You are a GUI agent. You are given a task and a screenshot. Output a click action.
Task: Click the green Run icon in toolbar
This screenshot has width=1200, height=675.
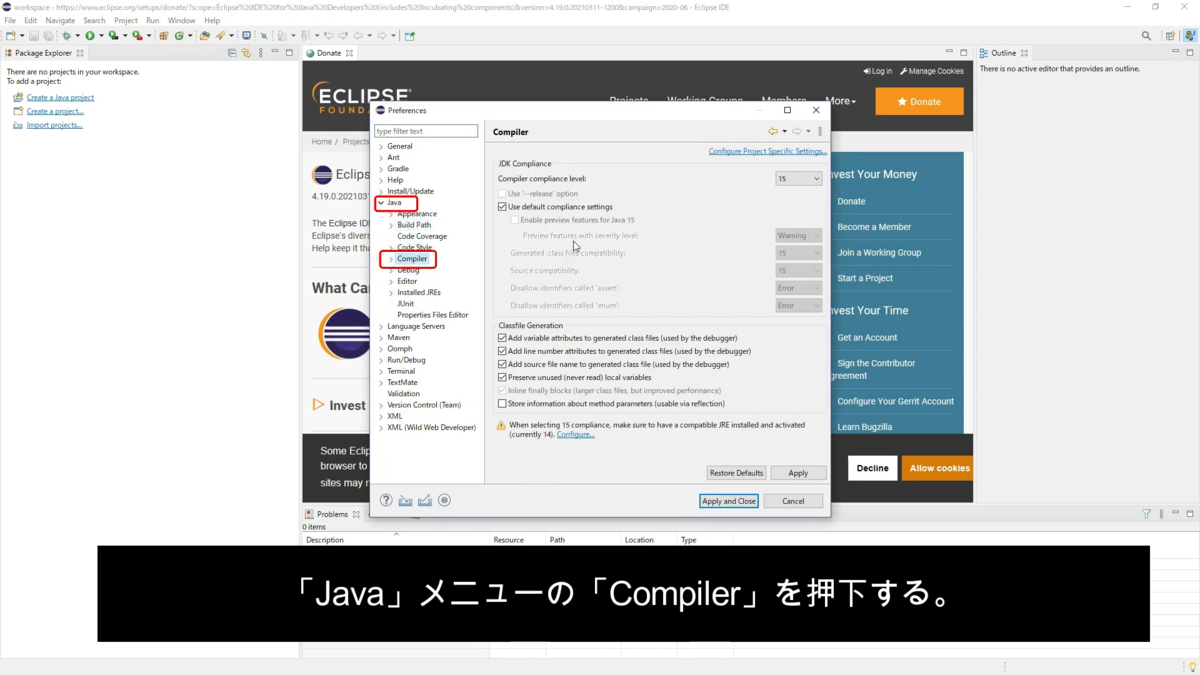tap(90, 35)
